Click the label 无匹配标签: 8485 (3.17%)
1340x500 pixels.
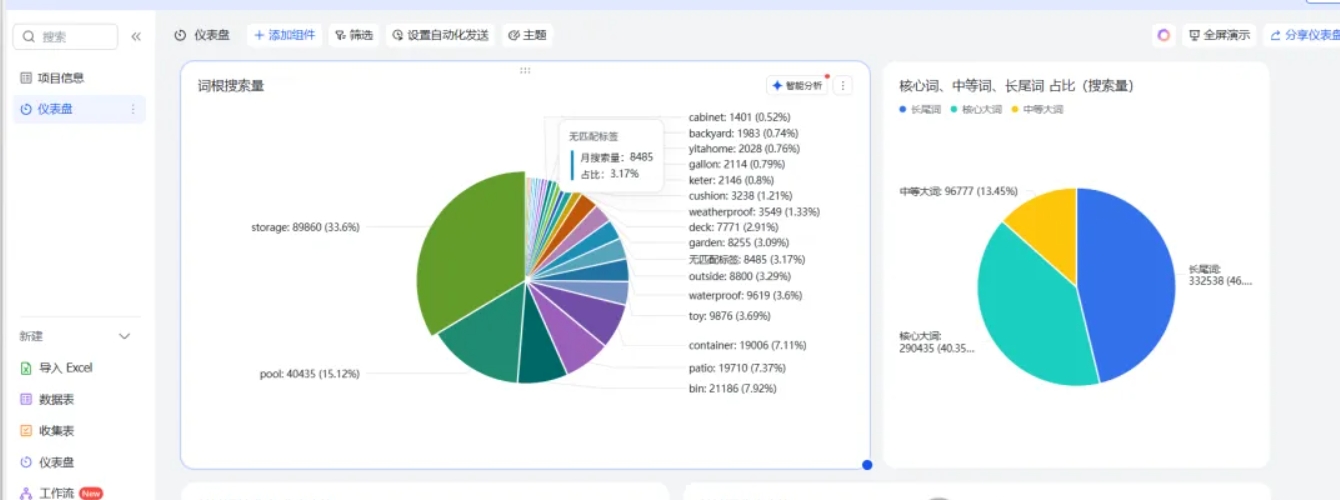click(746, 259)
